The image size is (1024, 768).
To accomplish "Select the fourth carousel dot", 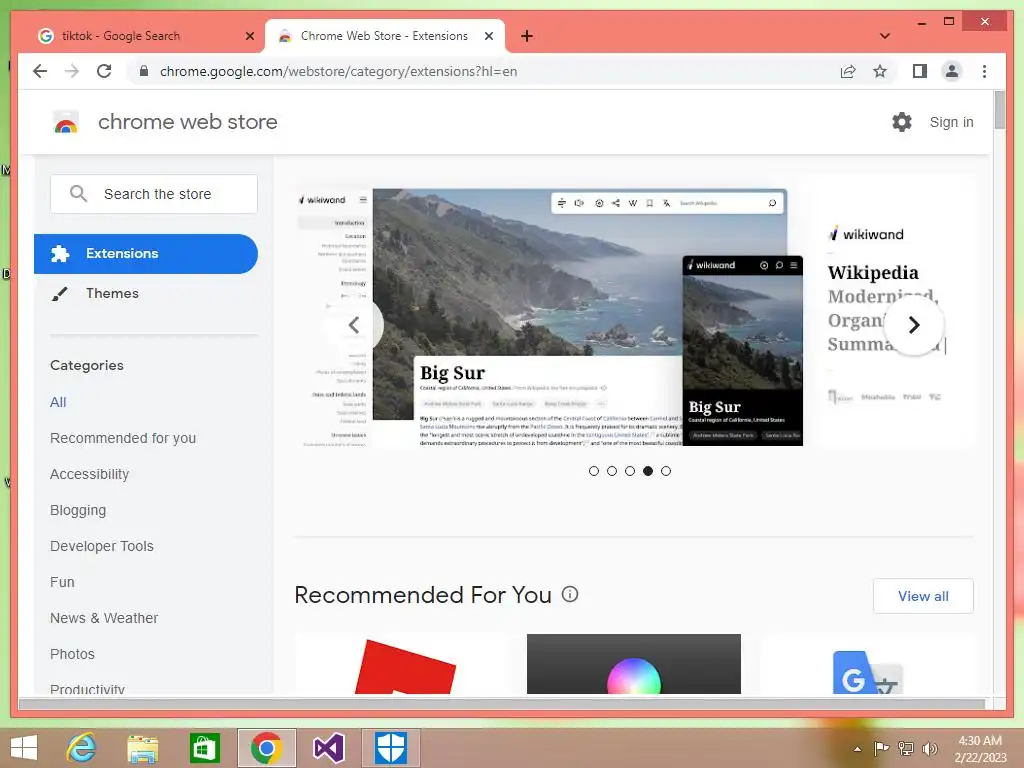I will click(648, 471).
